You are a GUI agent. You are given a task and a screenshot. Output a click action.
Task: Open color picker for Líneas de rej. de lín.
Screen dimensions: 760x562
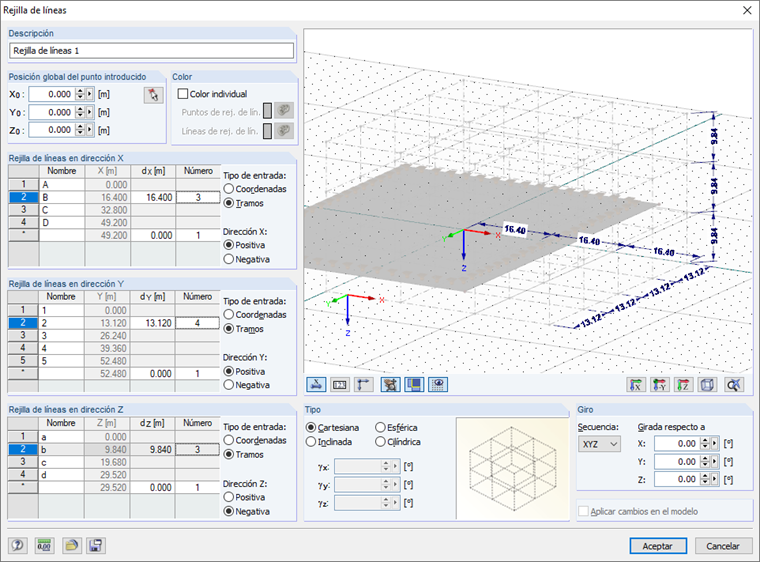point(284,130)
